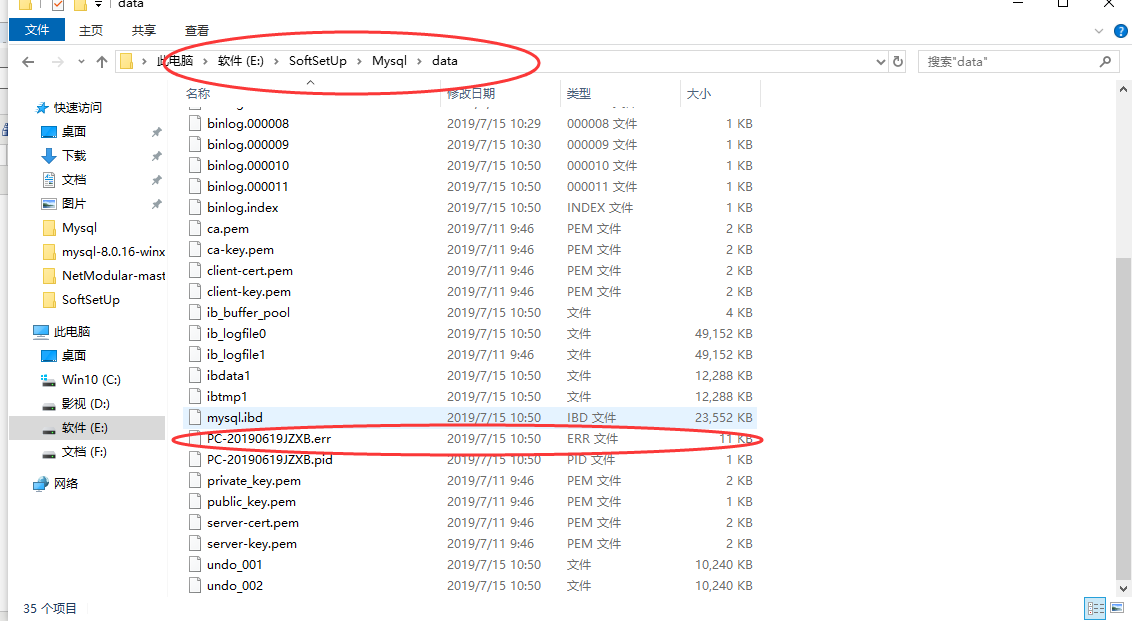Select 软件 (E:) in address path
1132x621 pixels.
click(240, 61)
